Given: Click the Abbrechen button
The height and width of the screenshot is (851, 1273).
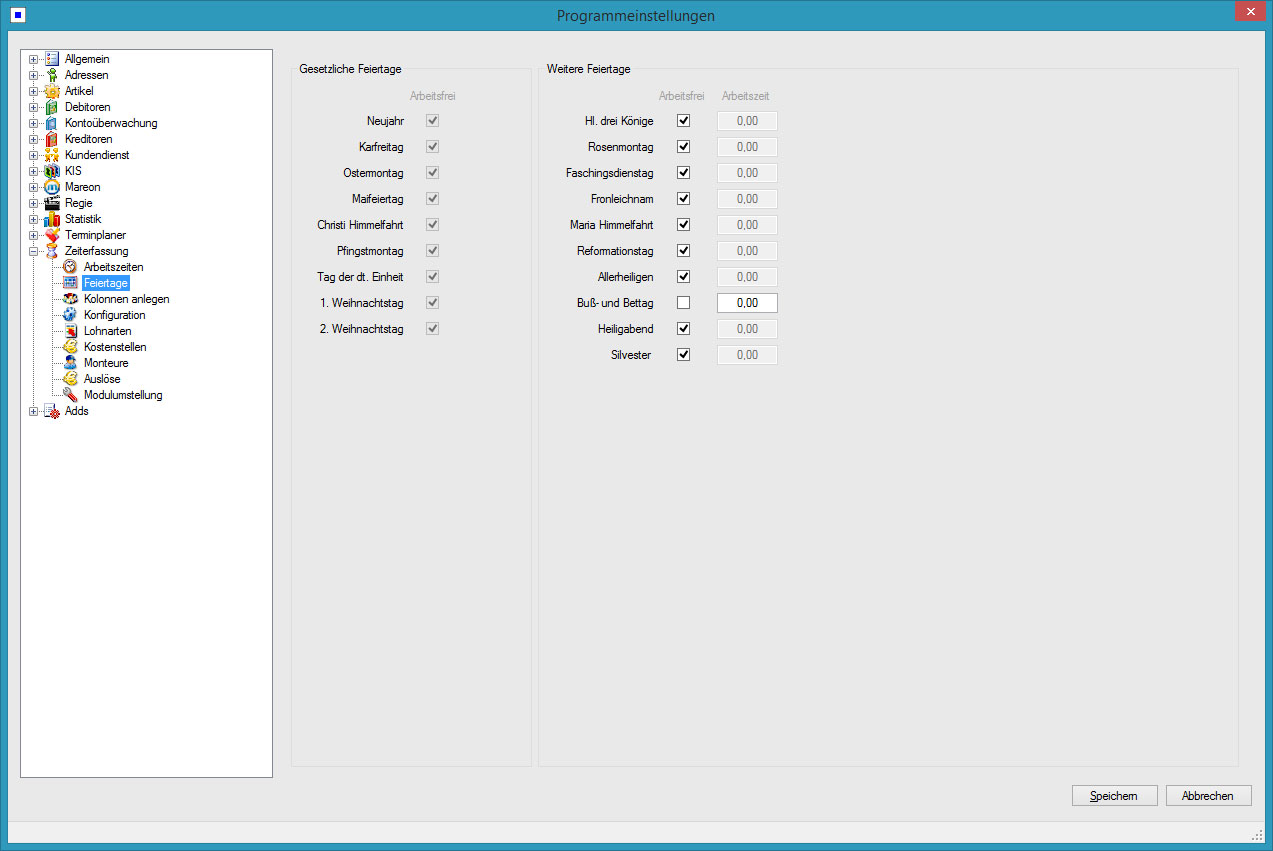Looking at the screenshot, I should click(1208, 796).
